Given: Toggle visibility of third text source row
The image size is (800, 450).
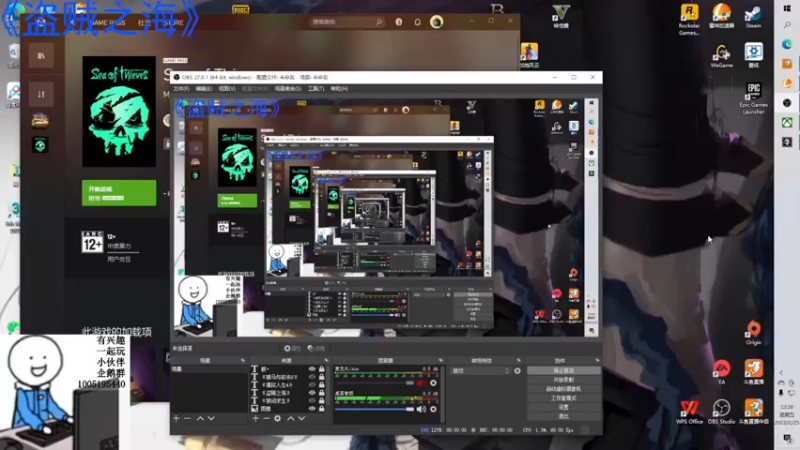Looking at the screenshot, I should click(312, 385).
